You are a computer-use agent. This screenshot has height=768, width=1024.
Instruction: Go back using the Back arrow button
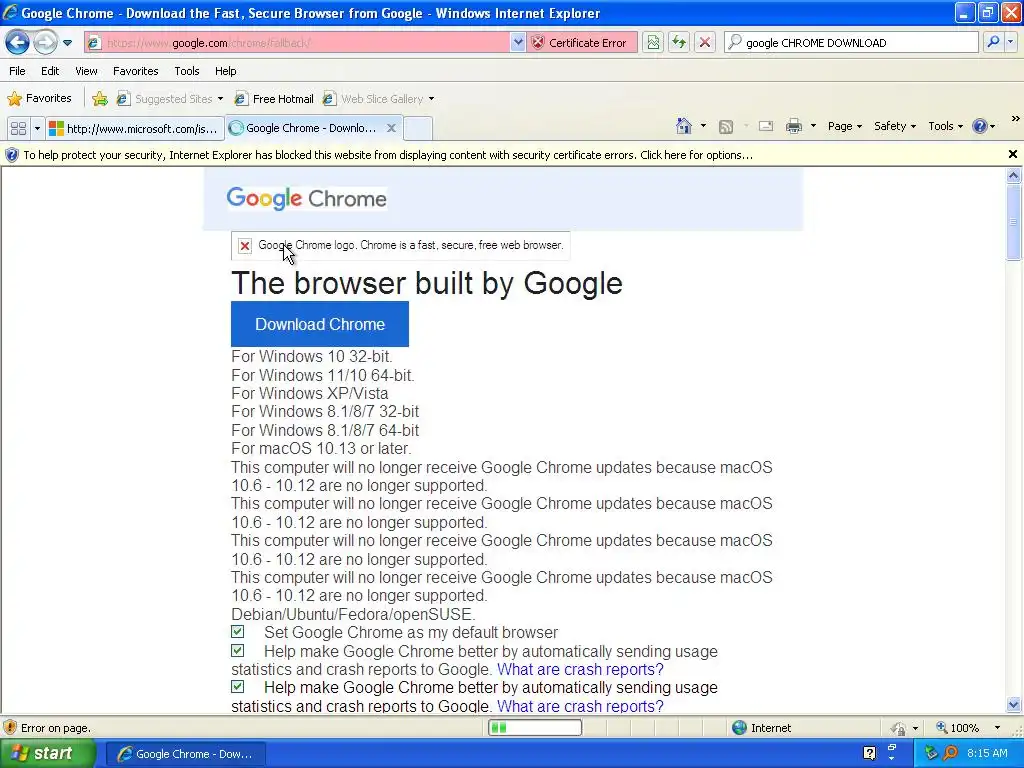[18, 43]
